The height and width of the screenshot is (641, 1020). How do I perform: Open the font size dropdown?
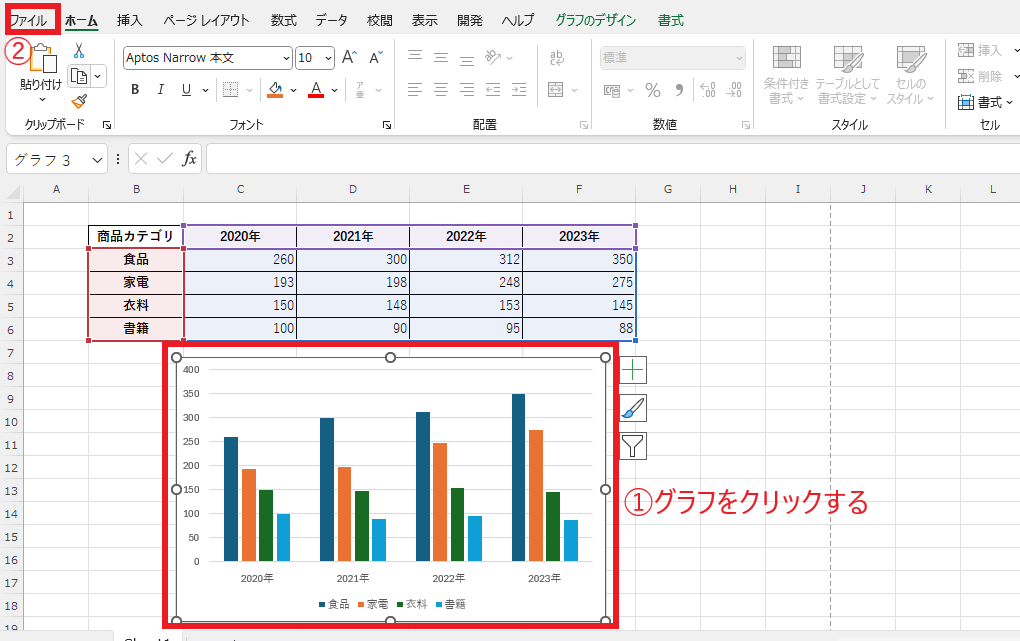coord(329,58)
